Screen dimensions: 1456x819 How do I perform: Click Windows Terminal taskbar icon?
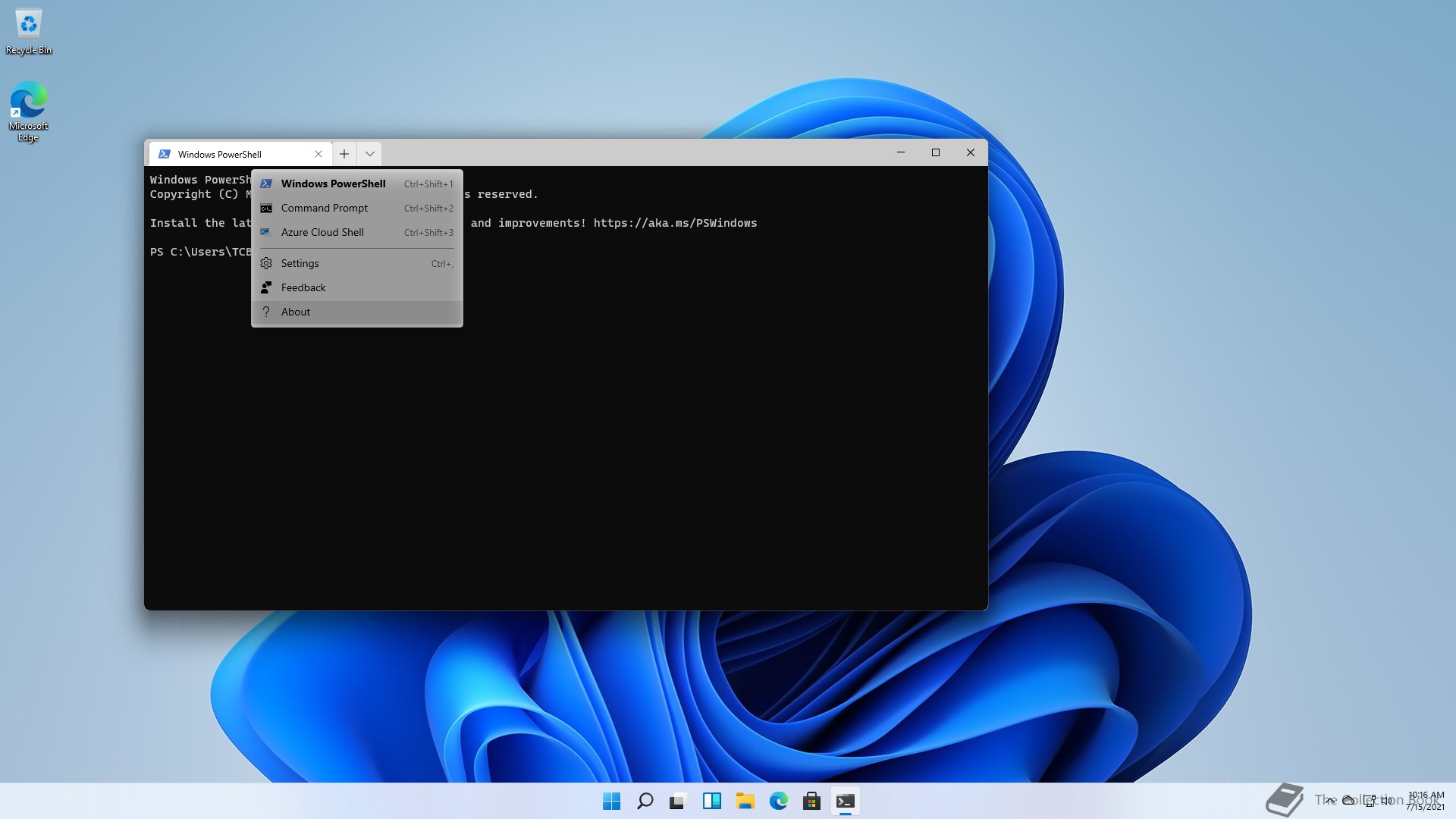click(845, 801)
